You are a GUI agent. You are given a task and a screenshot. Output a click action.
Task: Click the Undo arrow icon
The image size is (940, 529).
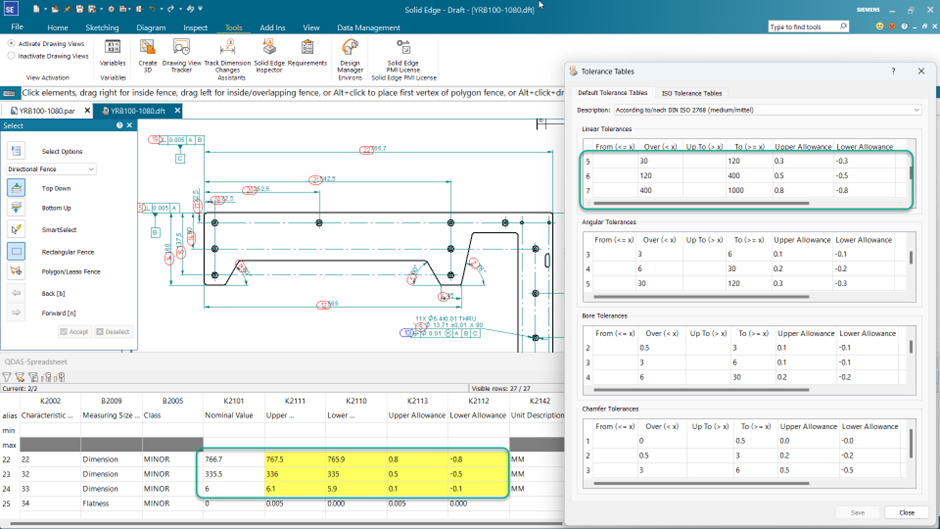click(152, 9)
